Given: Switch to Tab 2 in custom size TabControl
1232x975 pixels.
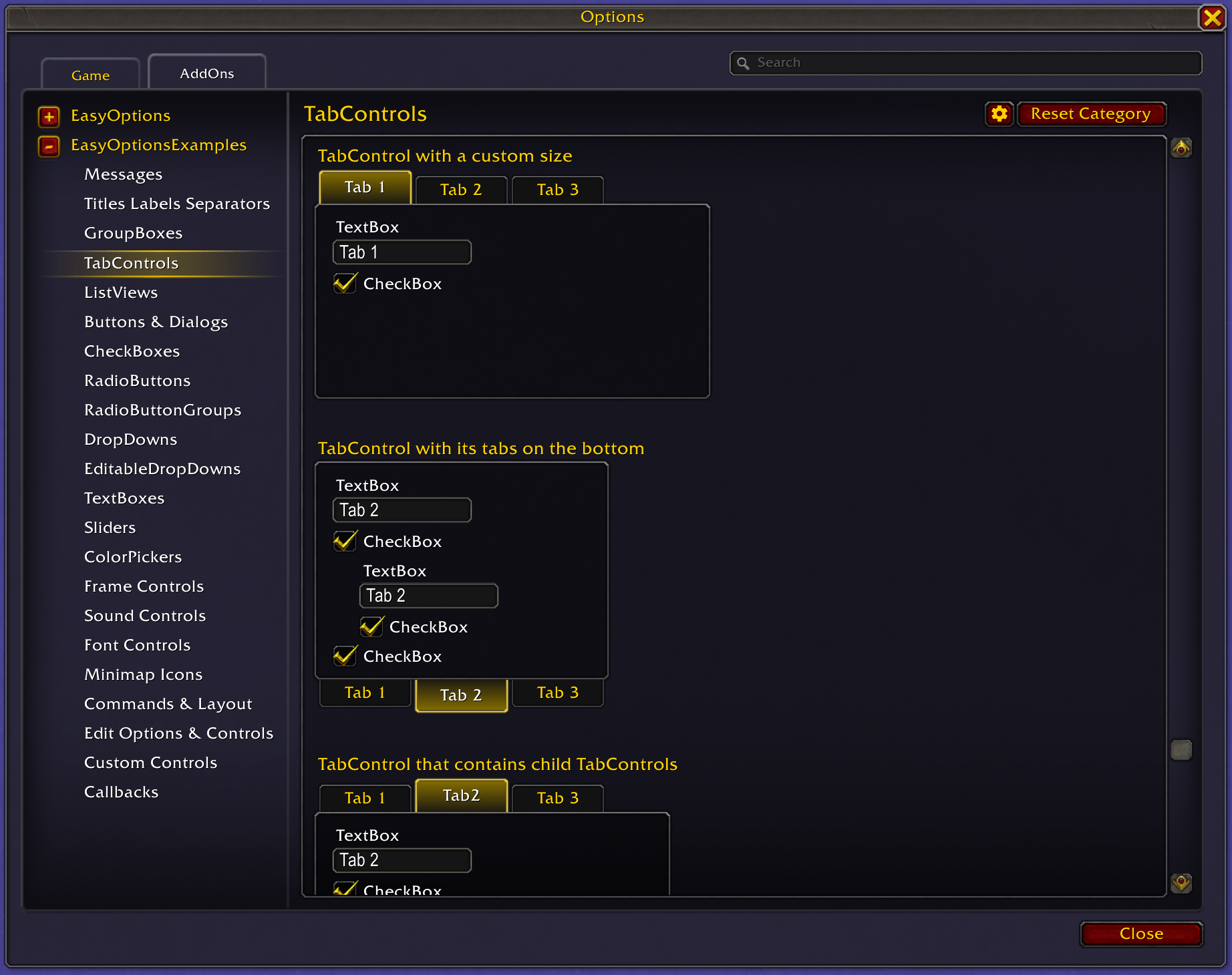Looking at the screenshot, I should click(x=461, y=190).
